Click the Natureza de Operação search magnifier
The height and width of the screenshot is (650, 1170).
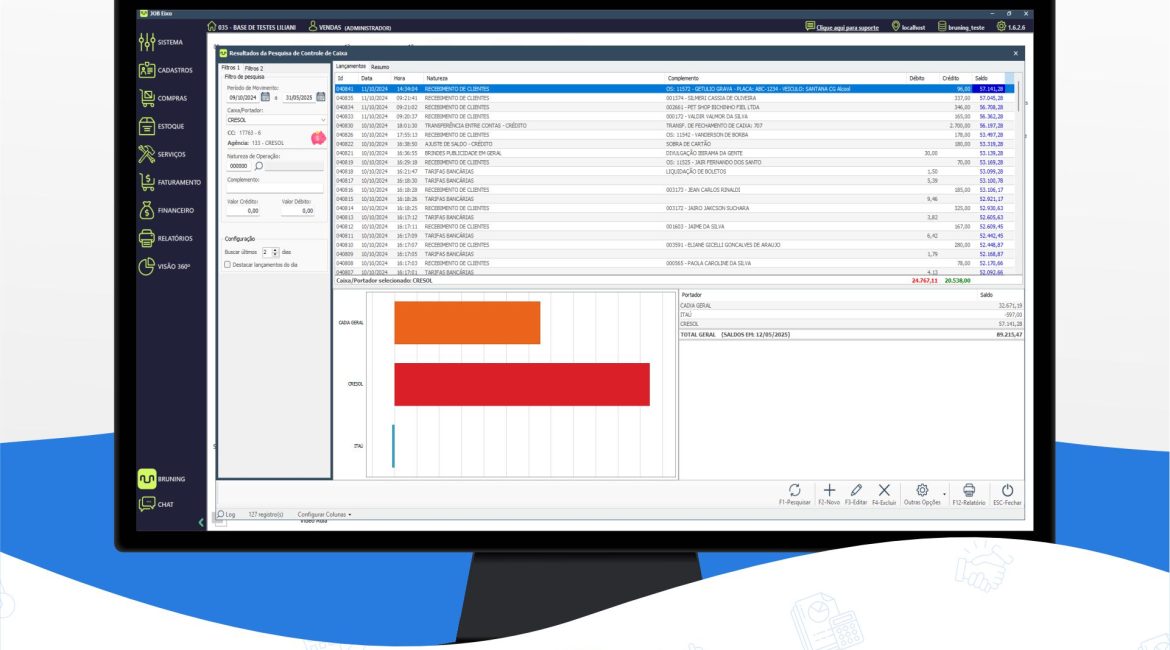(x=258, y=166)
